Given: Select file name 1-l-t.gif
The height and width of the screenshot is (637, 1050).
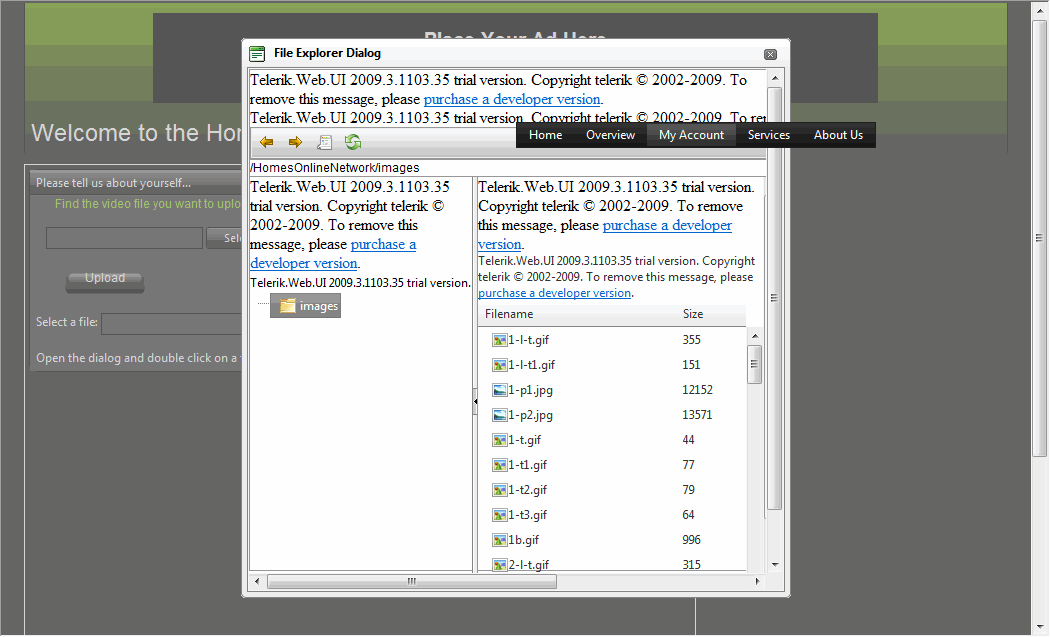Looking at the screenshot, I should (x=528, y=340).
